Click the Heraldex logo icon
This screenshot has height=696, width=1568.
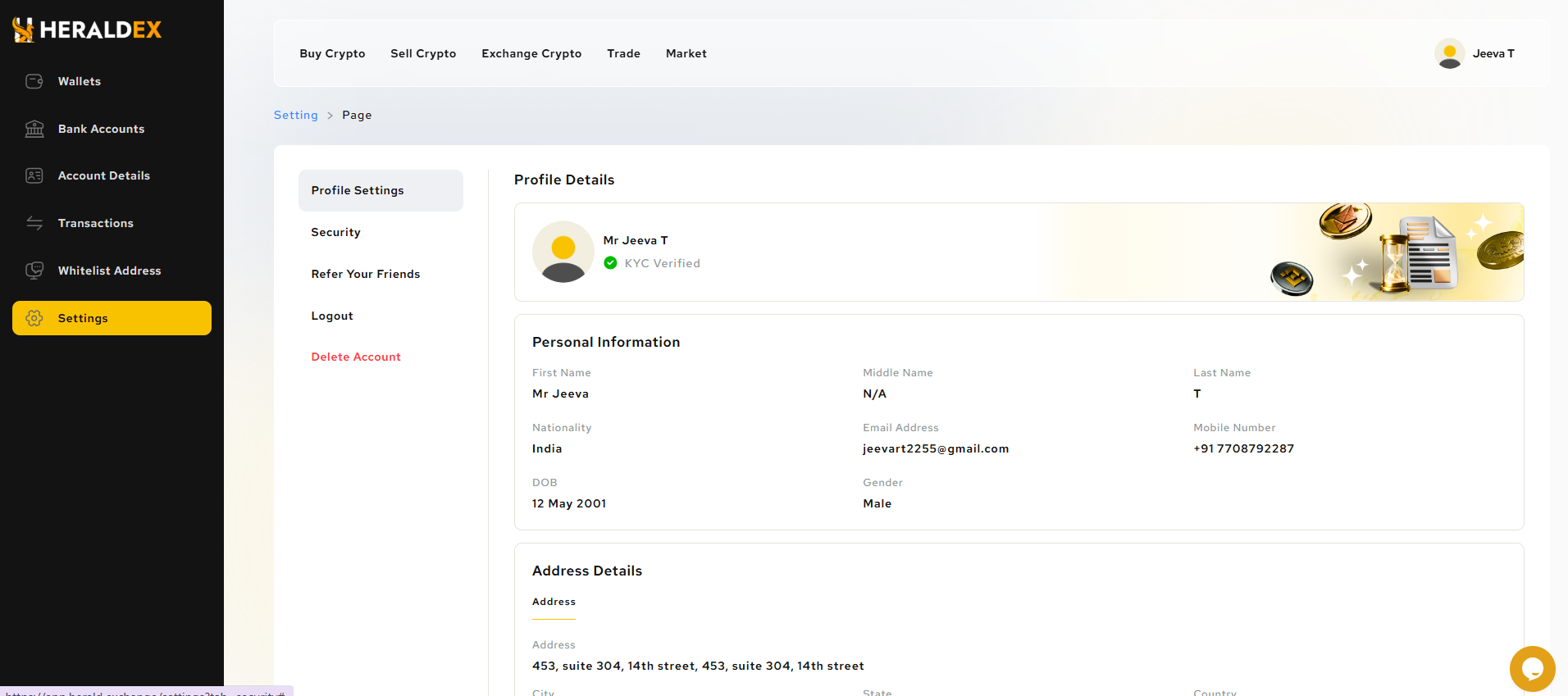23,30
